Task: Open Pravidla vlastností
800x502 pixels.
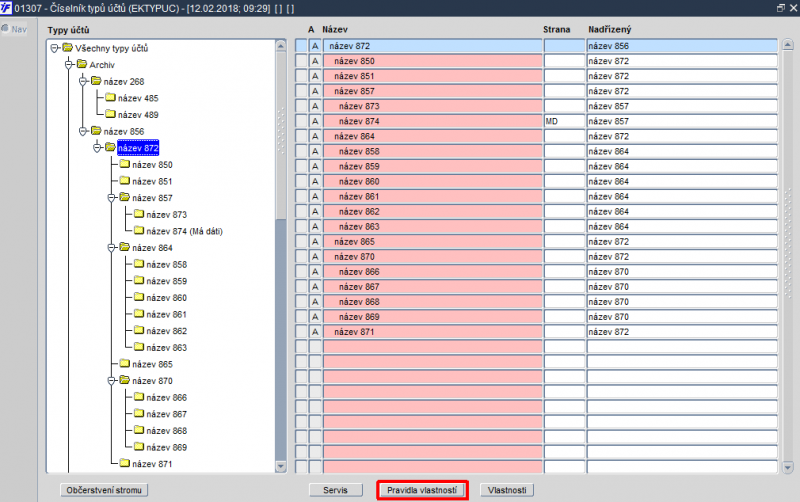Action: [422, 490]
